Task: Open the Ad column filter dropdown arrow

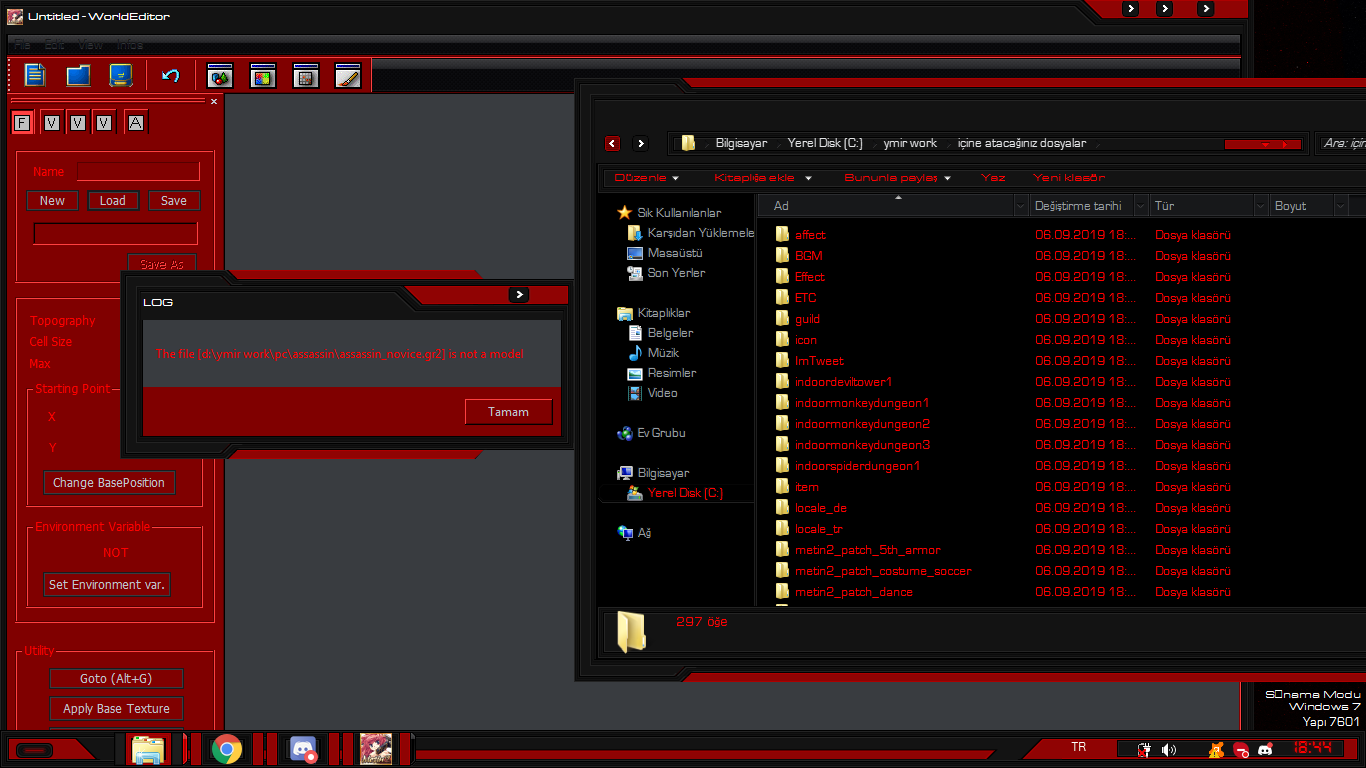Action: (1021, 206)
